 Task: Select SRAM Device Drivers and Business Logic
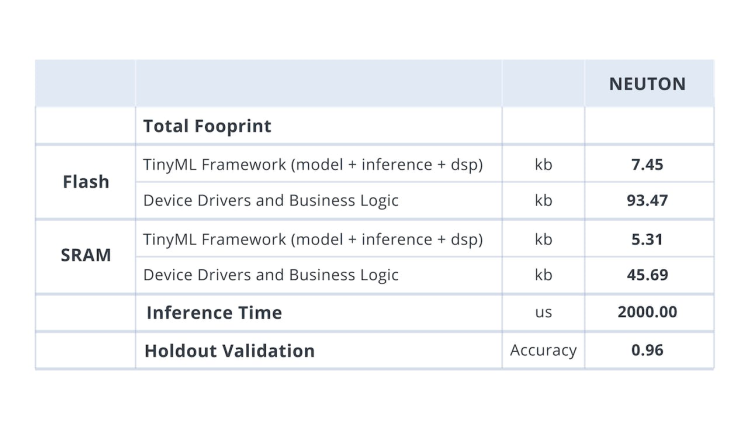271,274
